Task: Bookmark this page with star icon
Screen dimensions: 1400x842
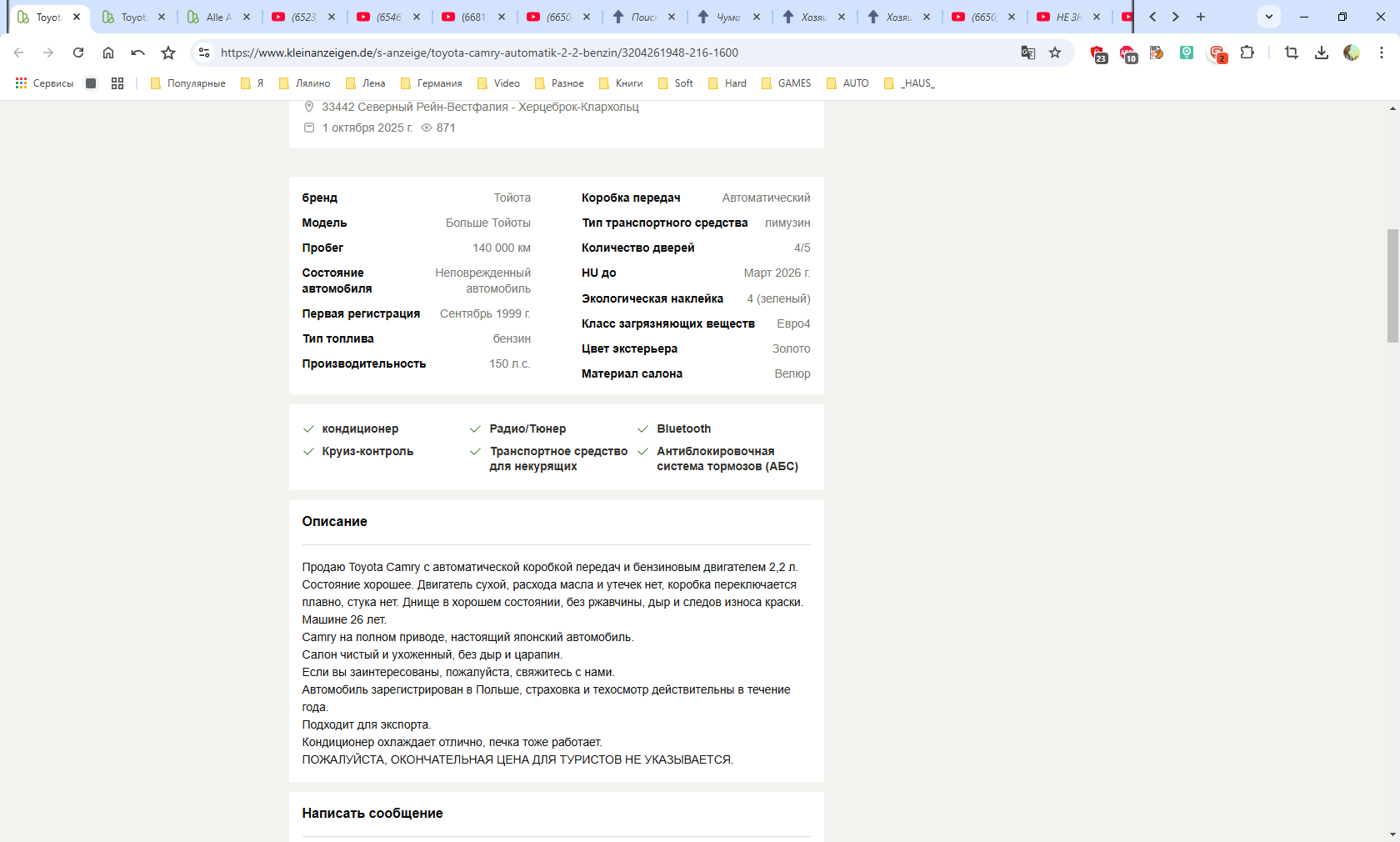Action: click(x=1055, y=53)
